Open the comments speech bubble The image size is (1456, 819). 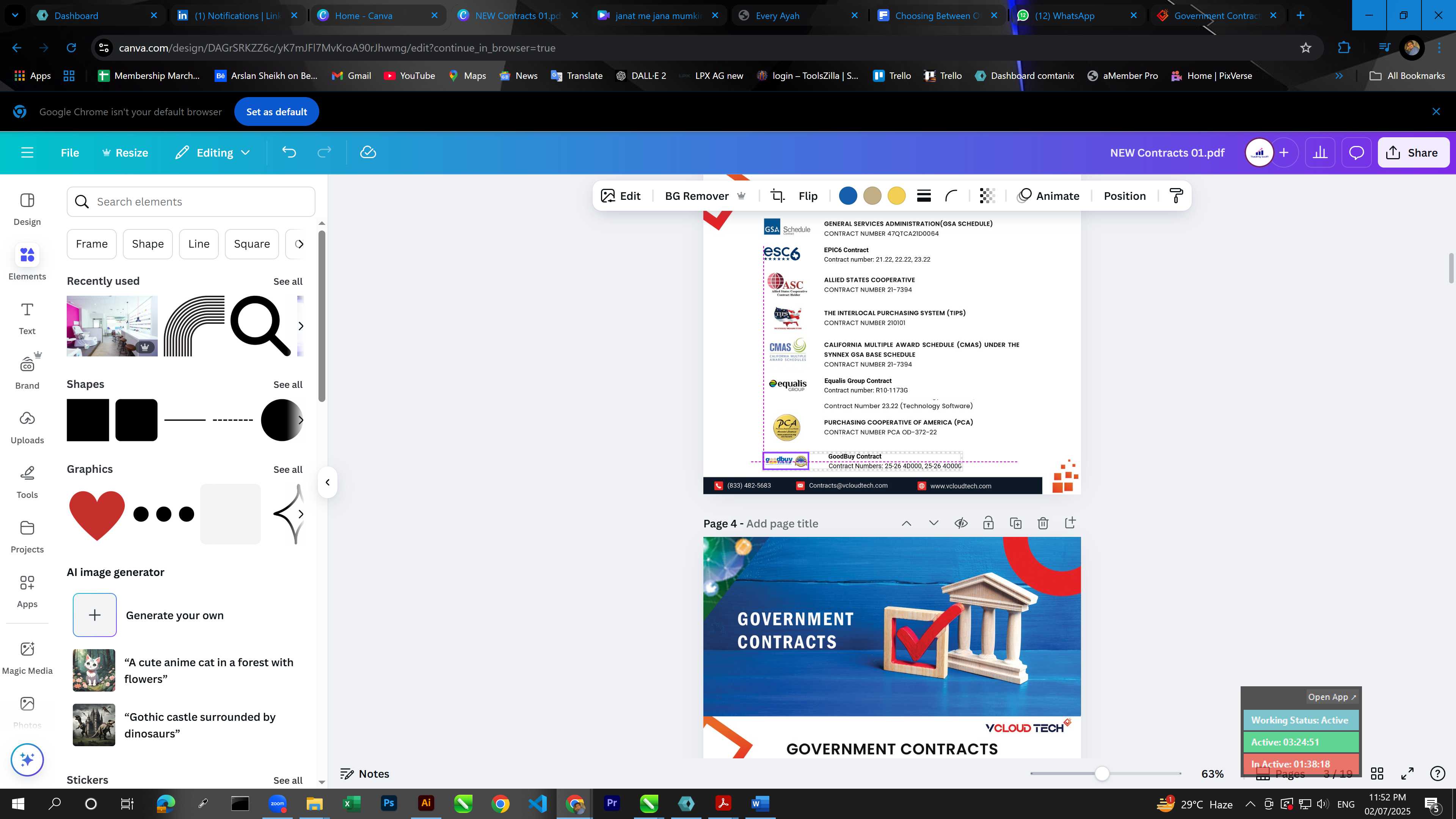(1357, 152)
